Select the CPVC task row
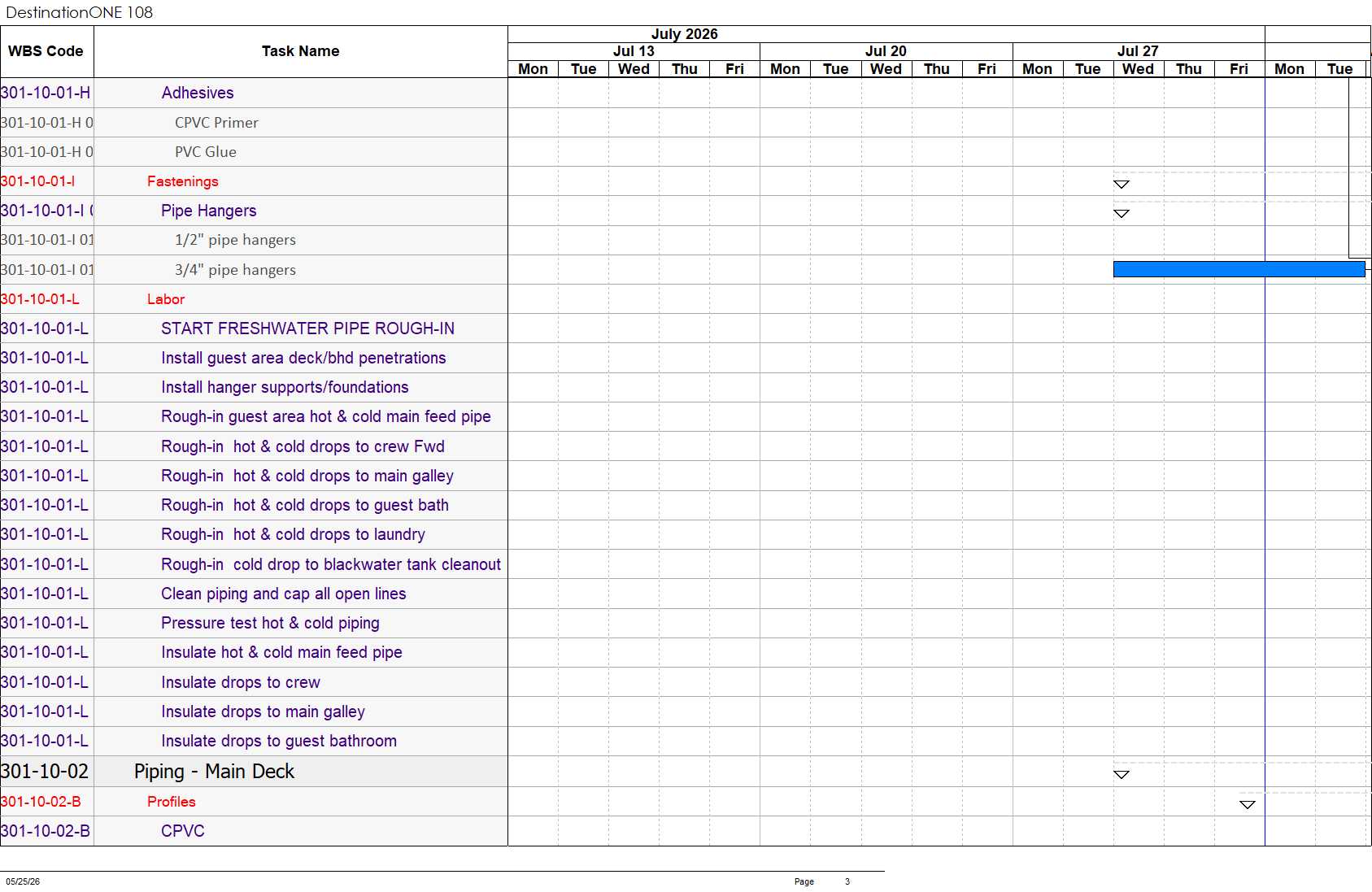The image size is (1372, 892). 254,831
